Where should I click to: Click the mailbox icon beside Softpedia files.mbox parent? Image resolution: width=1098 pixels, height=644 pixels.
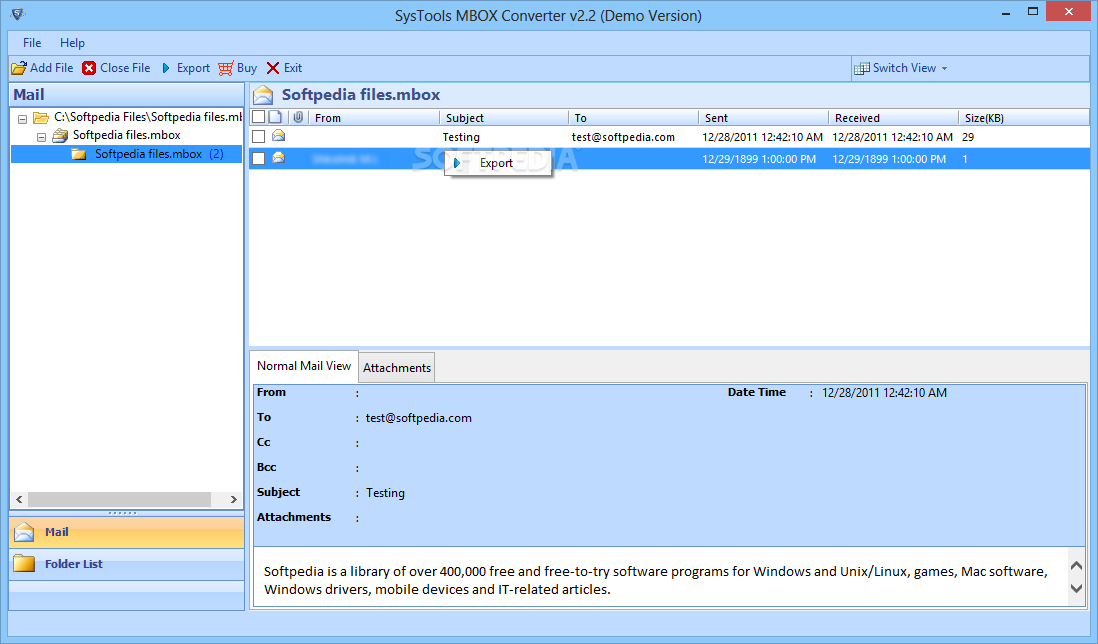(x=60, y=135)
